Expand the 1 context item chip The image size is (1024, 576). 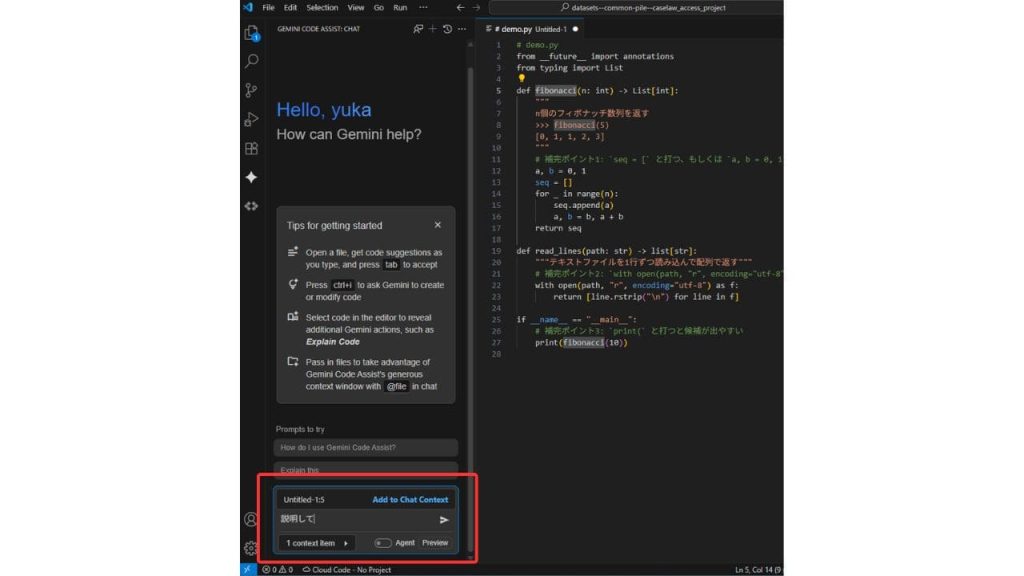[x=317, y=543]
